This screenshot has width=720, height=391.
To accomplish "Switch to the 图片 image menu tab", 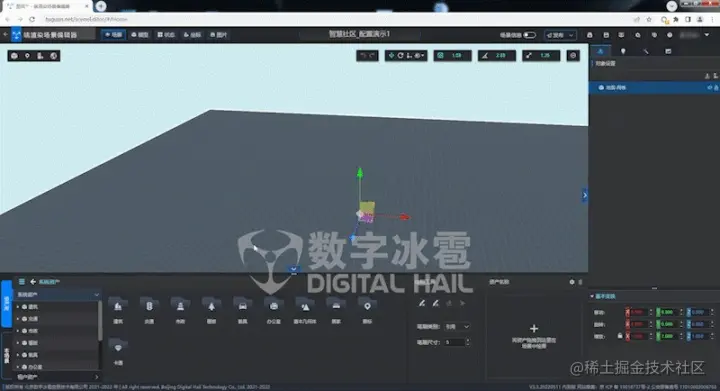I will (x=219, y=35).
